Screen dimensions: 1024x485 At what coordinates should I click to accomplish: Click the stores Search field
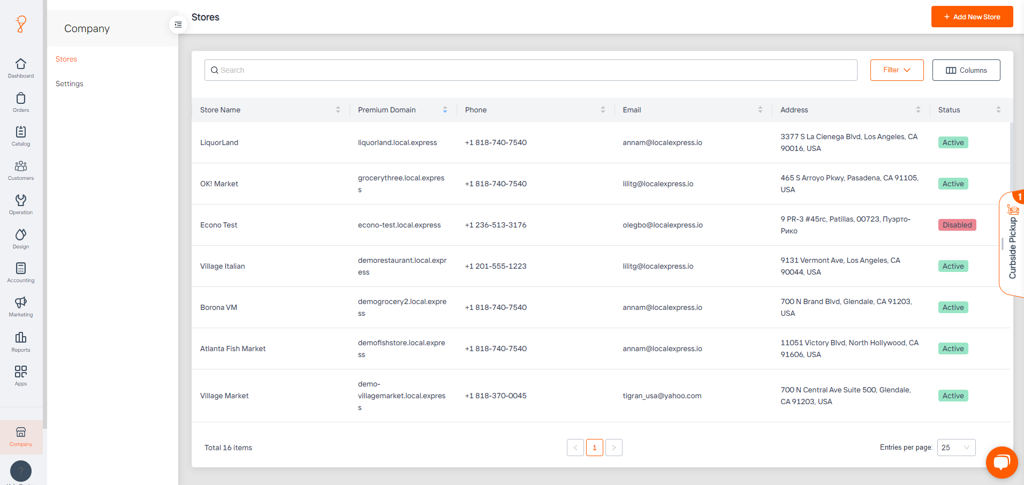[x=530, y=70]
